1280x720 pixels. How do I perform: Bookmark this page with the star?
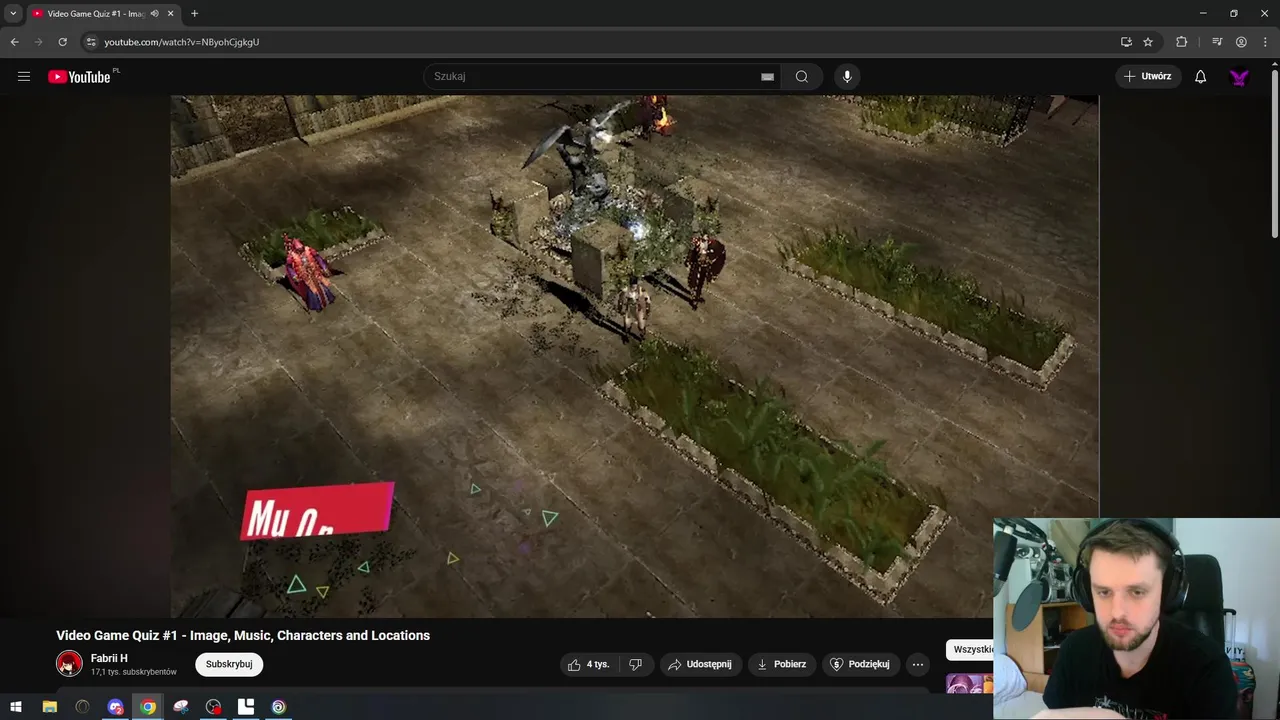1148,42
